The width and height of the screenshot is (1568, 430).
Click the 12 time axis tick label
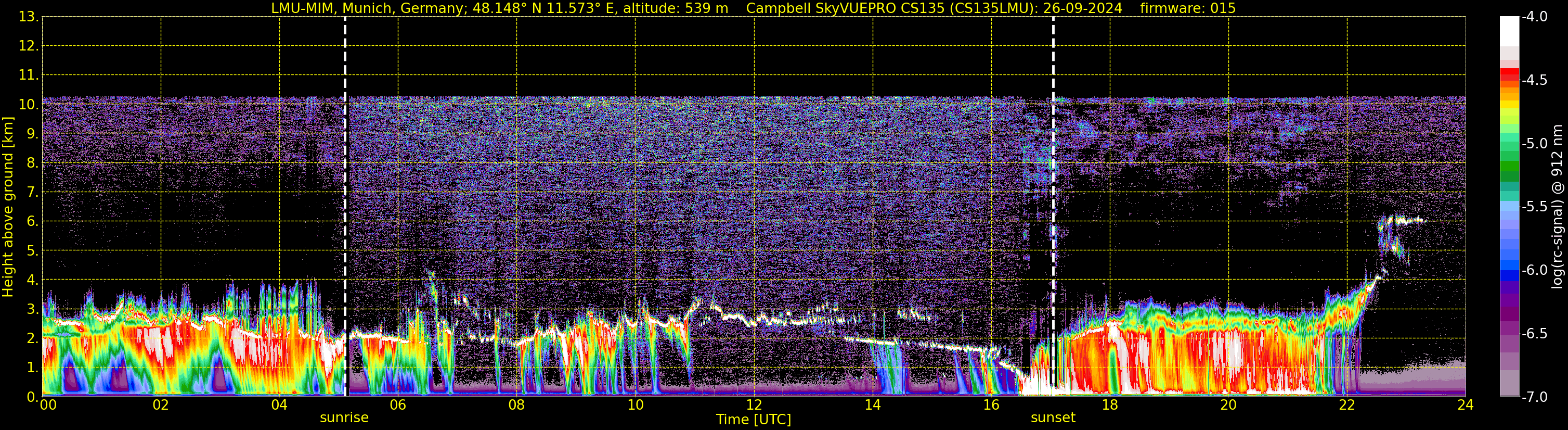[754, 405]
